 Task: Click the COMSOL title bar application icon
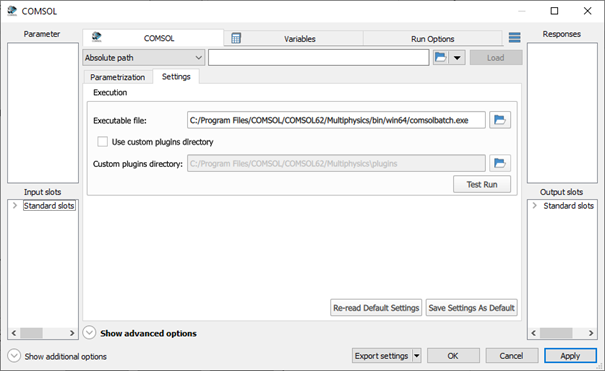tap(12, 11)
